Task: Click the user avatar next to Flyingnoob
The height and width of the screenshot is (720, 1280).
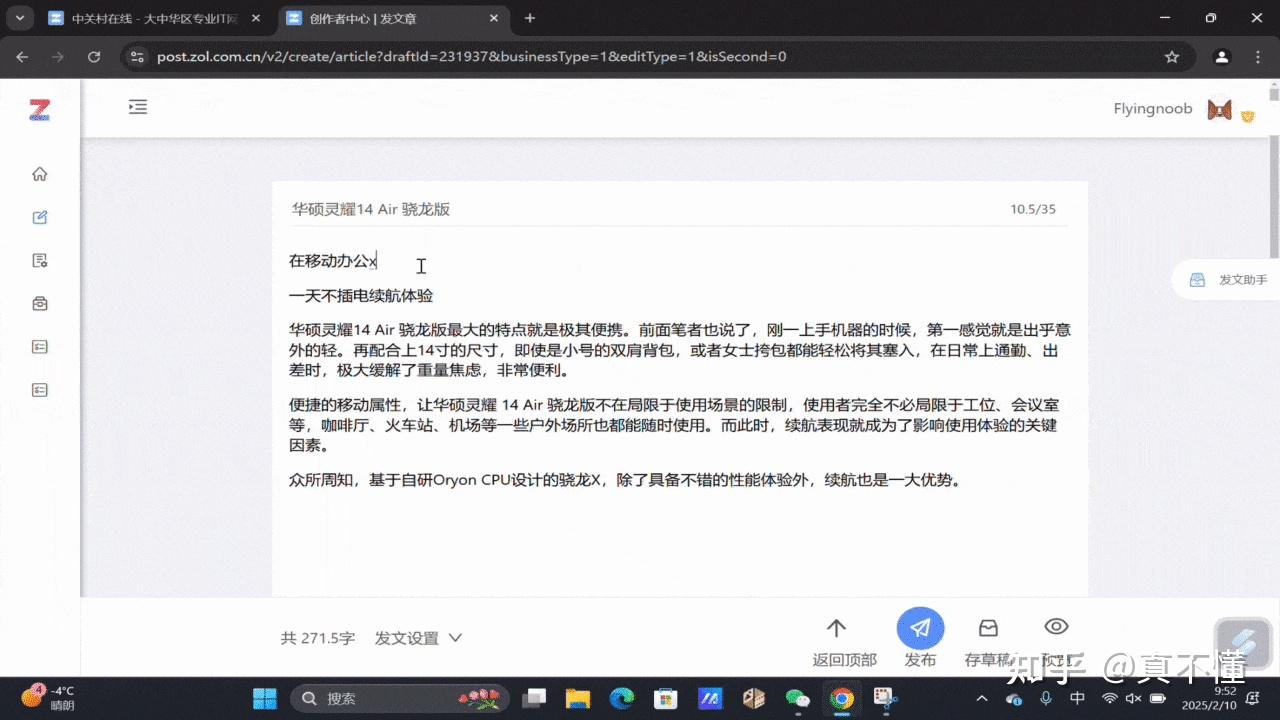Action: [1219, 109]
